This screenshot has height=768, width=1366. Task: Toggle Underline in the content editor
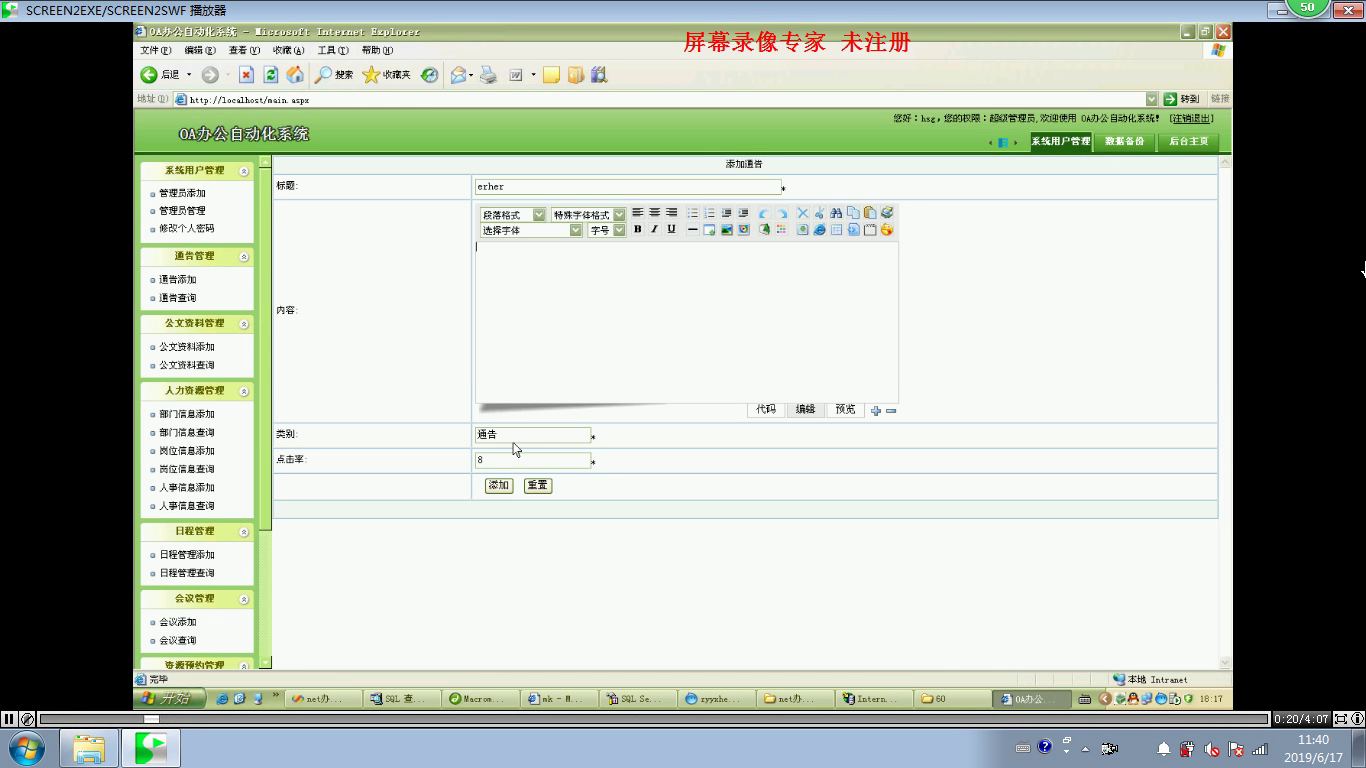[x=671, y=230]
